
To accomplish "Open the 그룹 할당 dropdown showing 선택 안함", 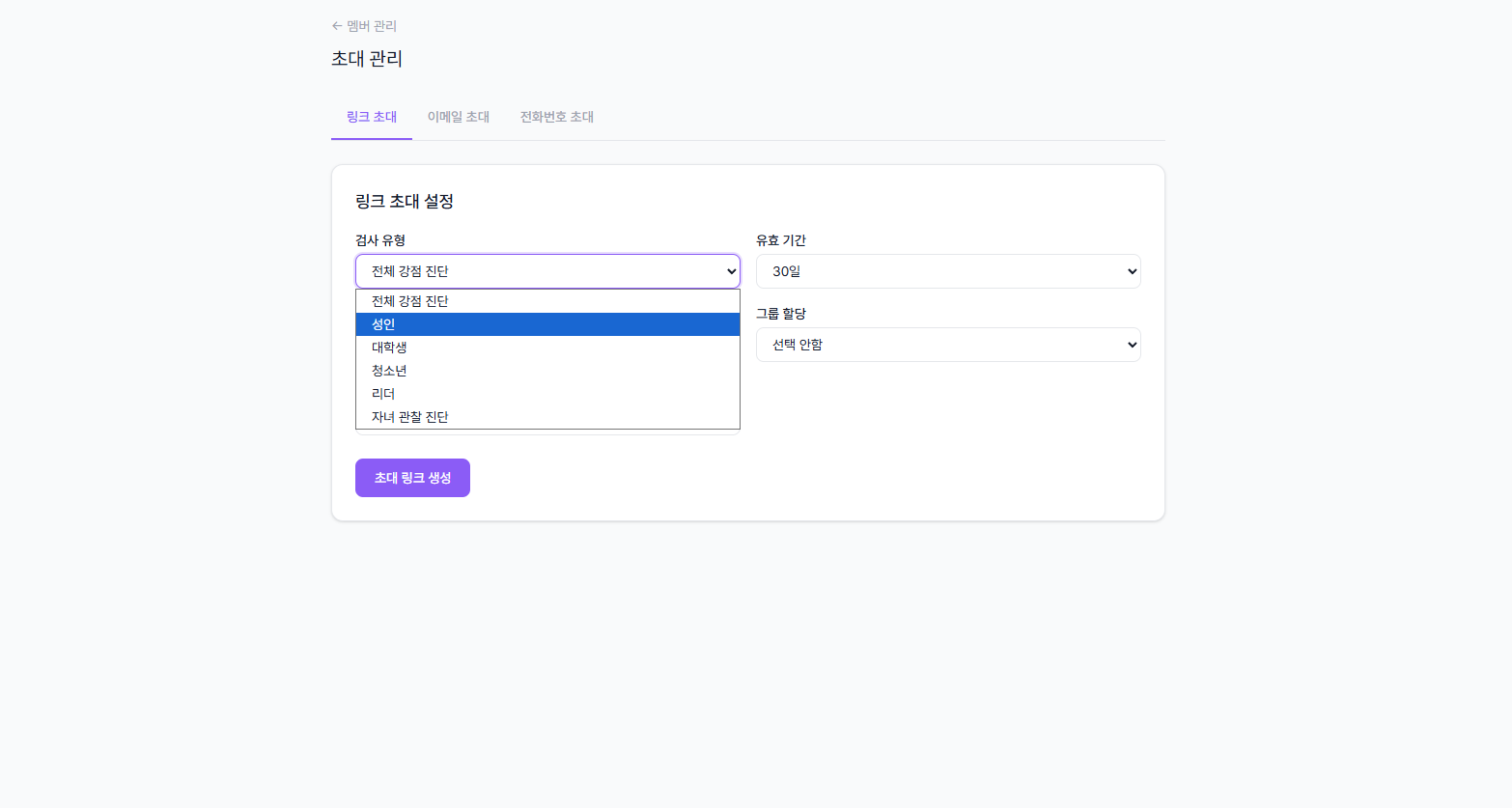I will [948, 345].
